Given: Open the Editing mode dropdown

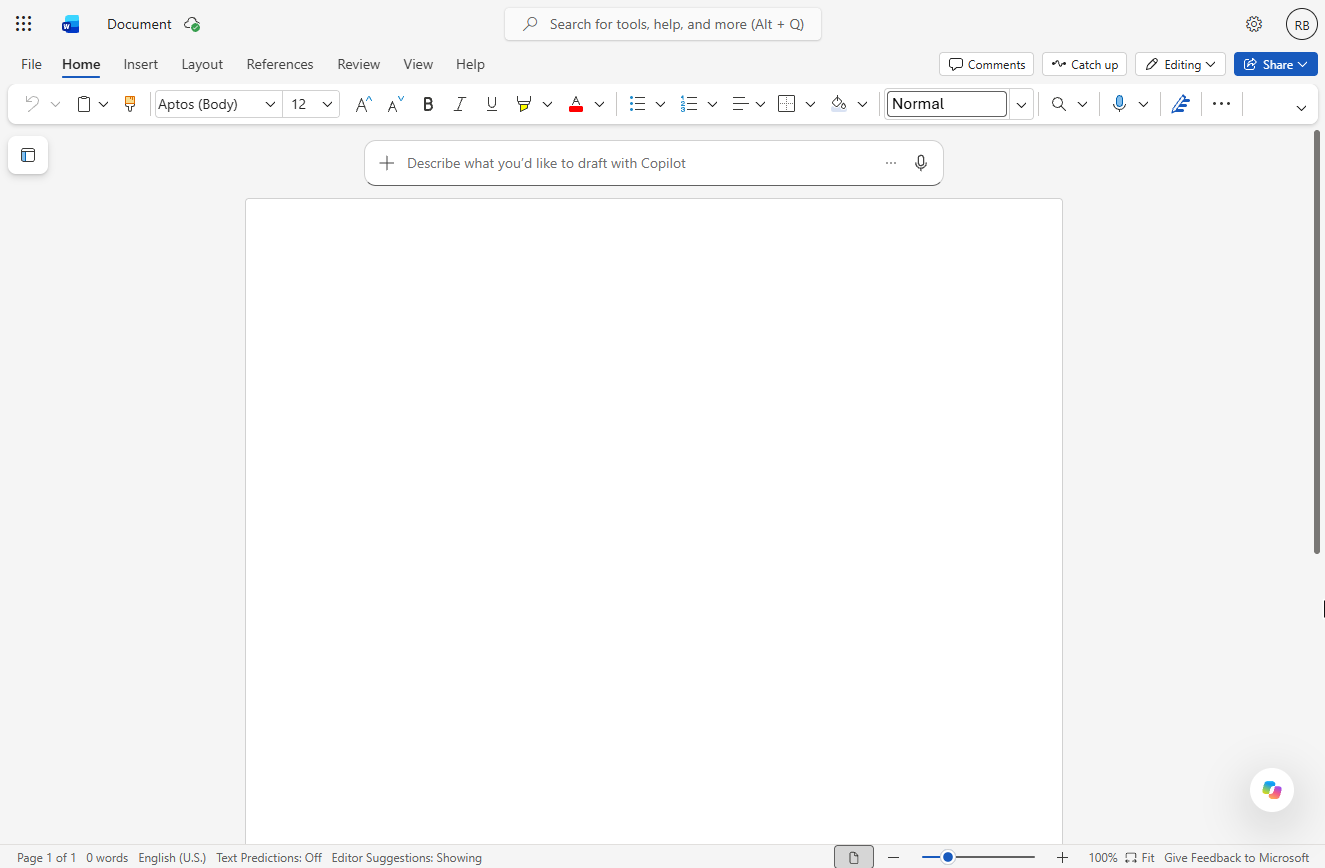Looking at the screenshot, I should pos(1180,64).
